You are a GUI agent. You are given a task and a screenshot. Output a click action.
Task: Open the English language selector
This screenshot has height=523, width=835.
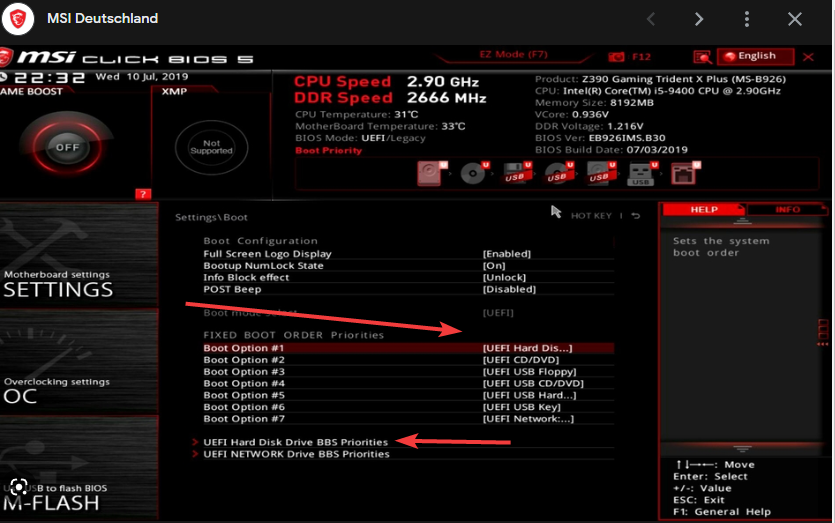pyautogui.click(x=756, y=56)
